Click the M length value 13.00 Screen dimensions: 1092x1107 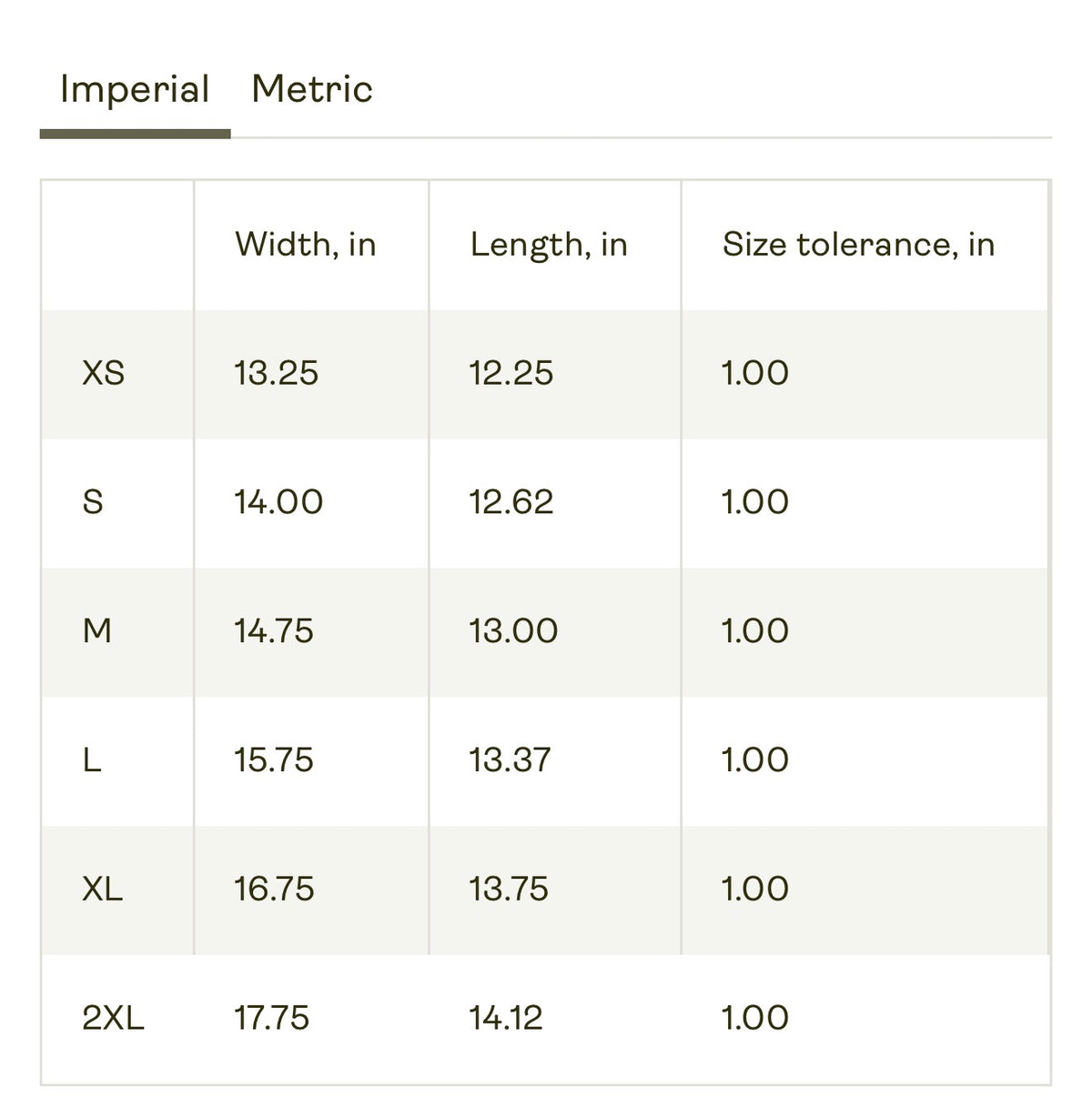[513, 631]
